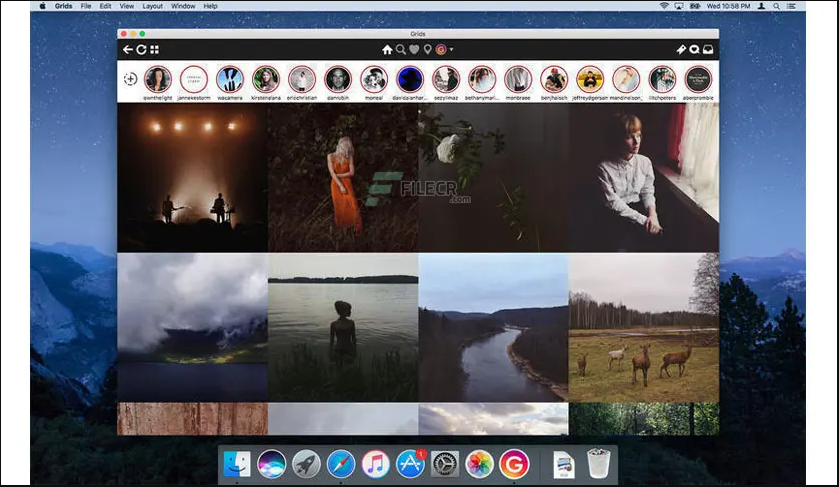Open the comments speech bubble icon
The height and width of the screenshot is (487, 839).
click(x=695, y=50)
